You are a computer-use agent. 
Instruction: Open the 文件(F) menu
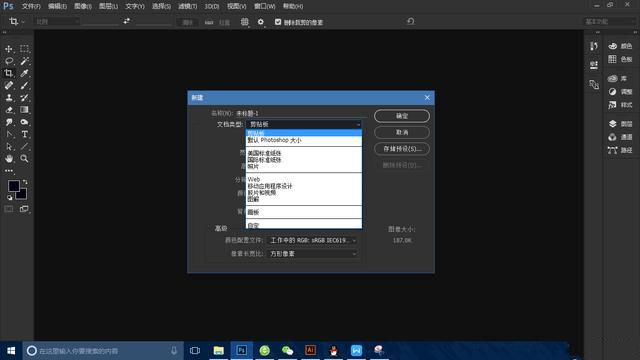point(31,7)
